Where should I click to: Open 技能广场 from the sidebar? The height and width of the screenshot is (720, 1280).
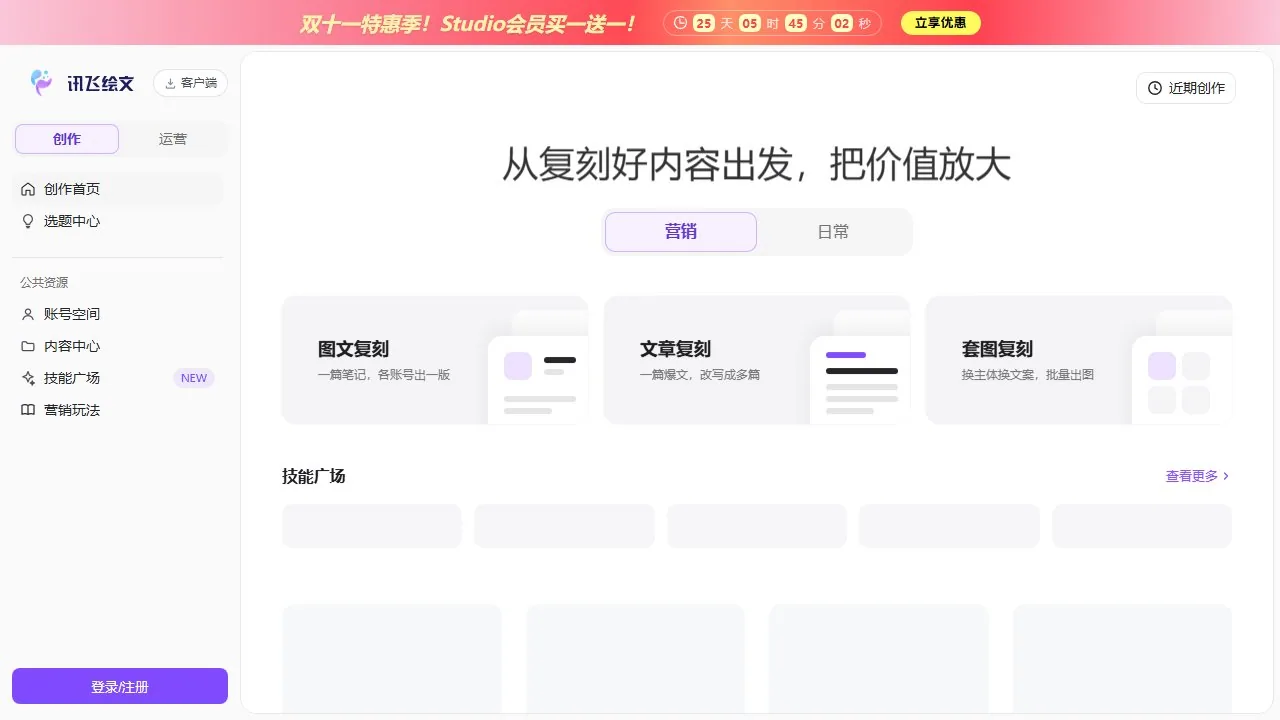click(118, 378)
